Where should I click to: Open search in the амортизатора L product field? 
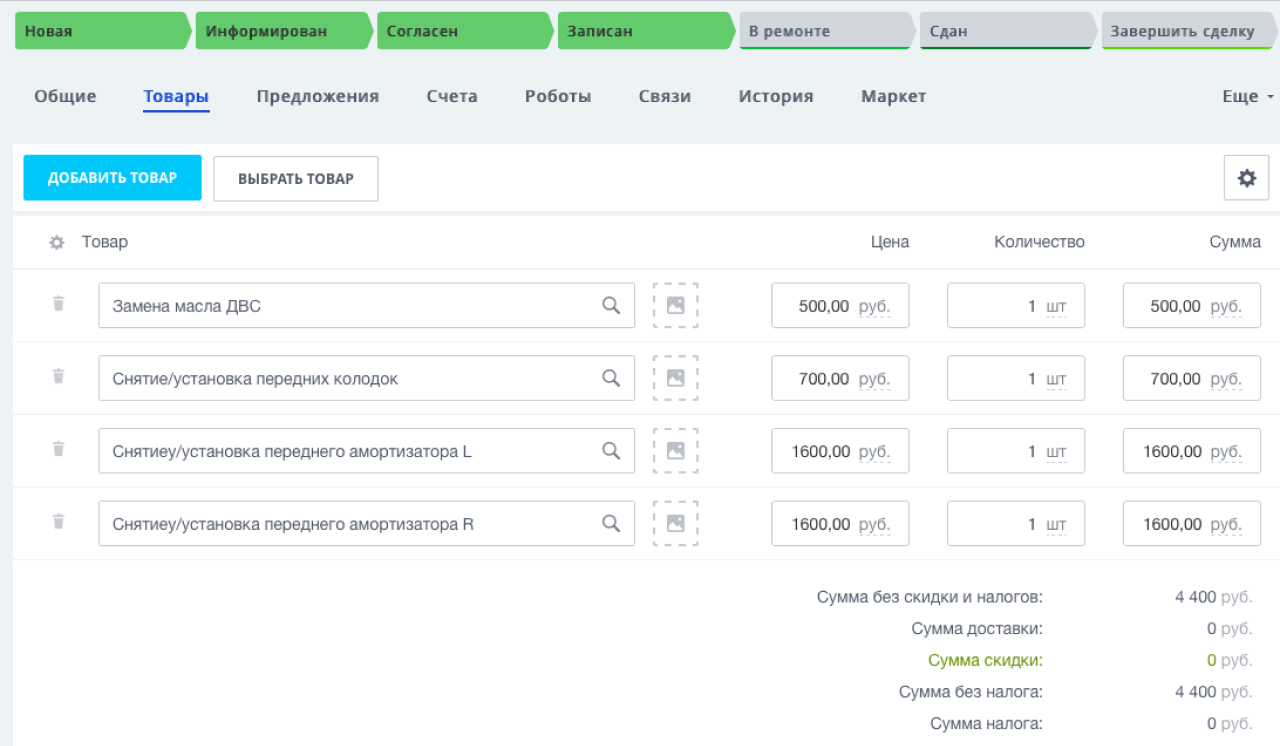pyautogui.click(x=611, y=451)
